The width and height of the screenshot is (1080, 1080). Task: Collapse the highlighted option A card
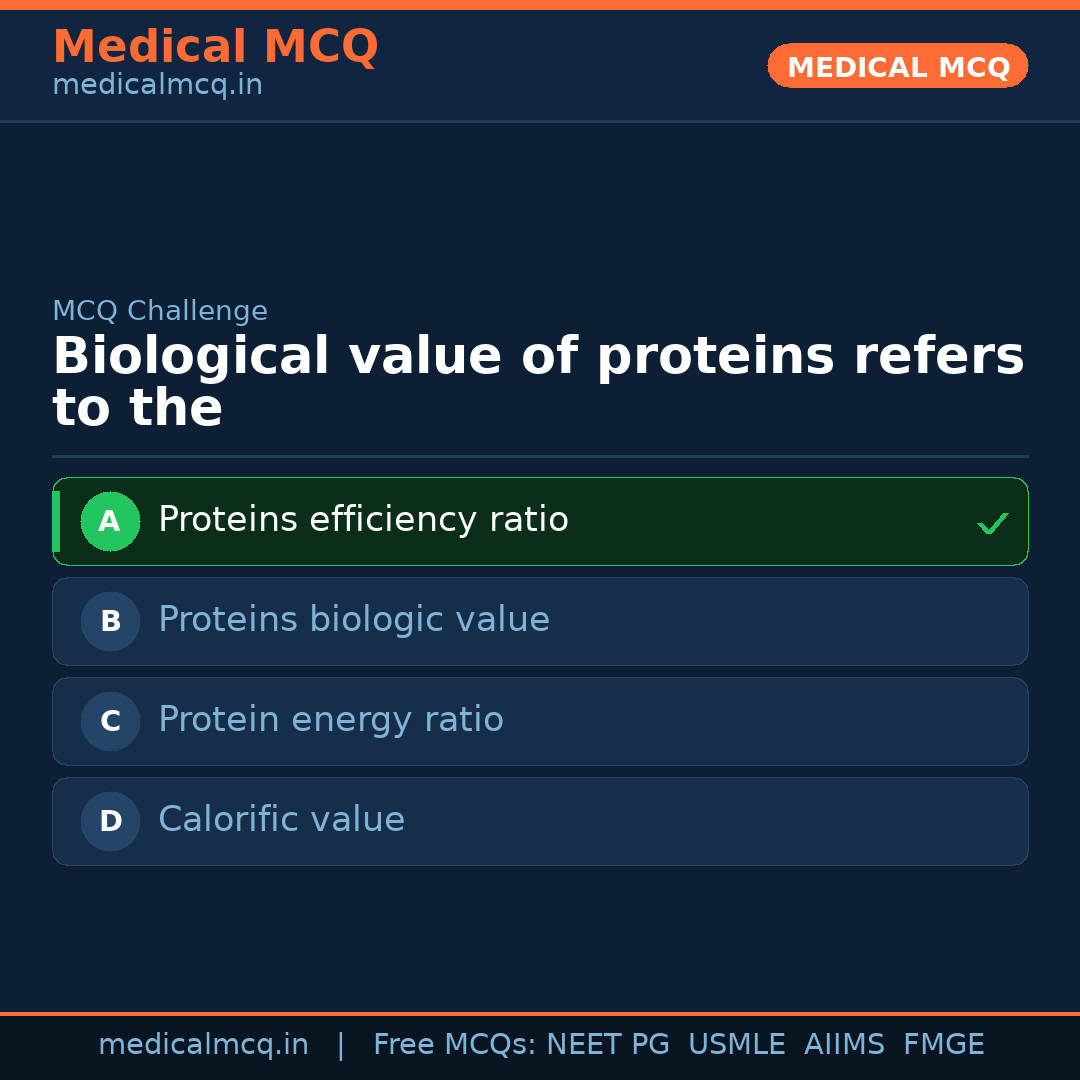pos(540,521)
